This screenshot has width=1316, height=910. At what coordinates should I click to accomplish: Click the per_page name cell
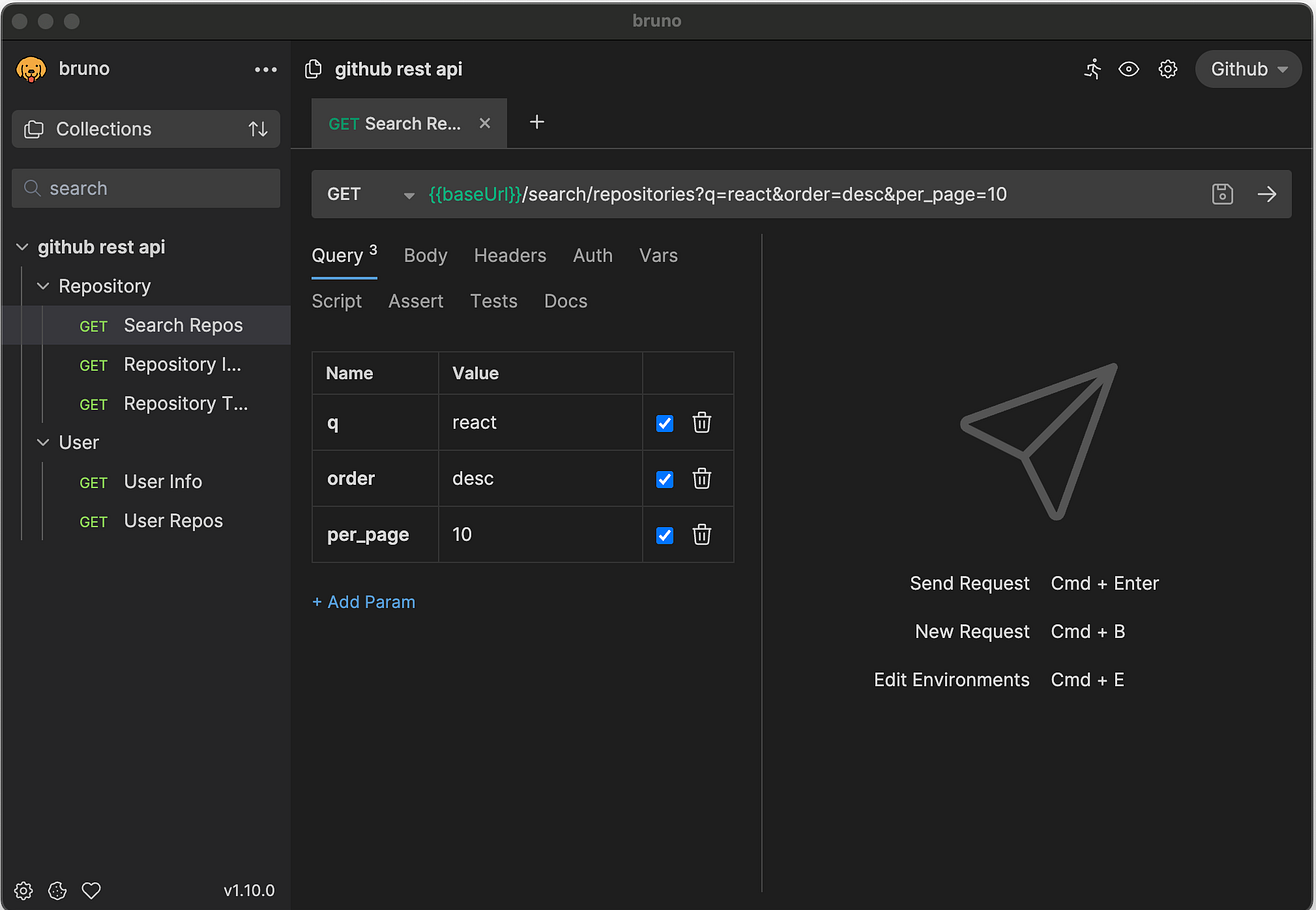pos(376,535)
